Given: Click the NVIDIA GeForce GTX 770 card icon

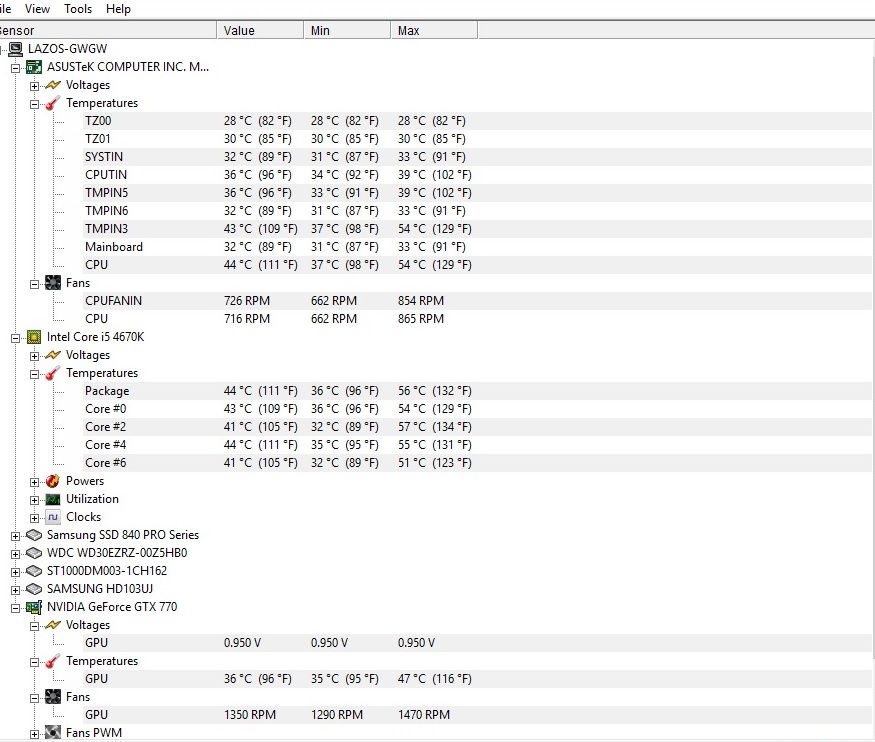Looking at the screenshot, I should tap(34, 607).
